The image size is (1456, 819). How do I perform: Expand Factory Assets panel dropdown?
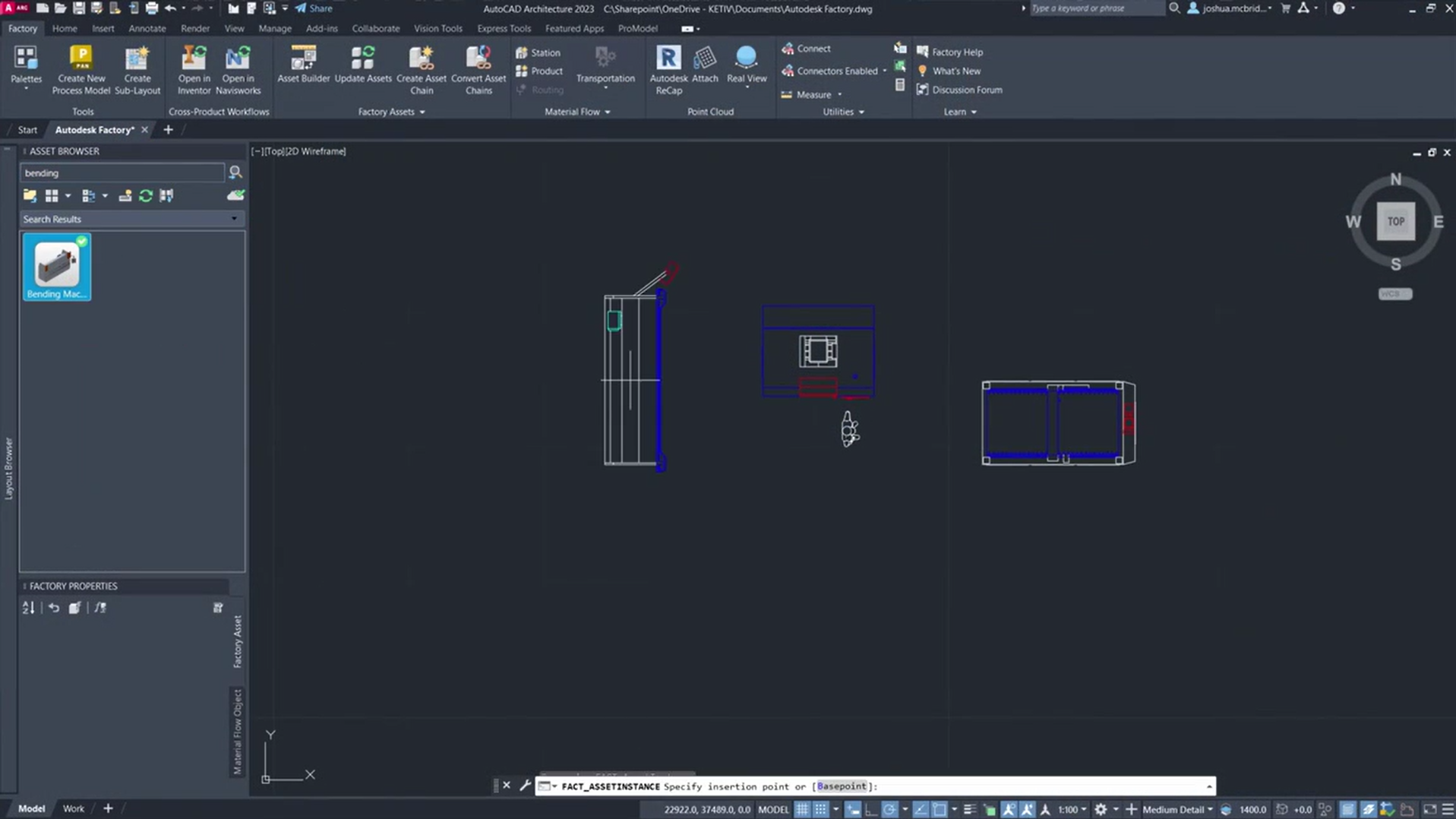422,112
